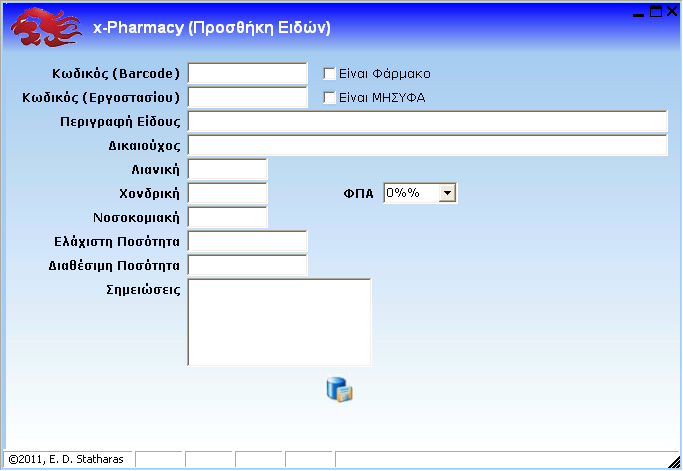Maximize the x-Pharmacy window
Screen dimensions: 683x471
[656, 12]
